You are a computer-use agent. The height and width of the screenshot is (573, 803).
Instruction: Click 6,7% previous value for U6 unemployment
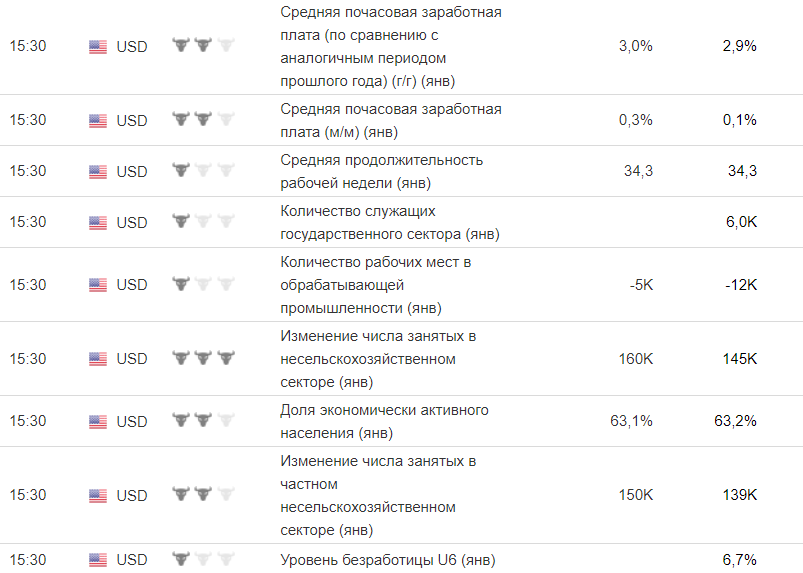point(739,560)
